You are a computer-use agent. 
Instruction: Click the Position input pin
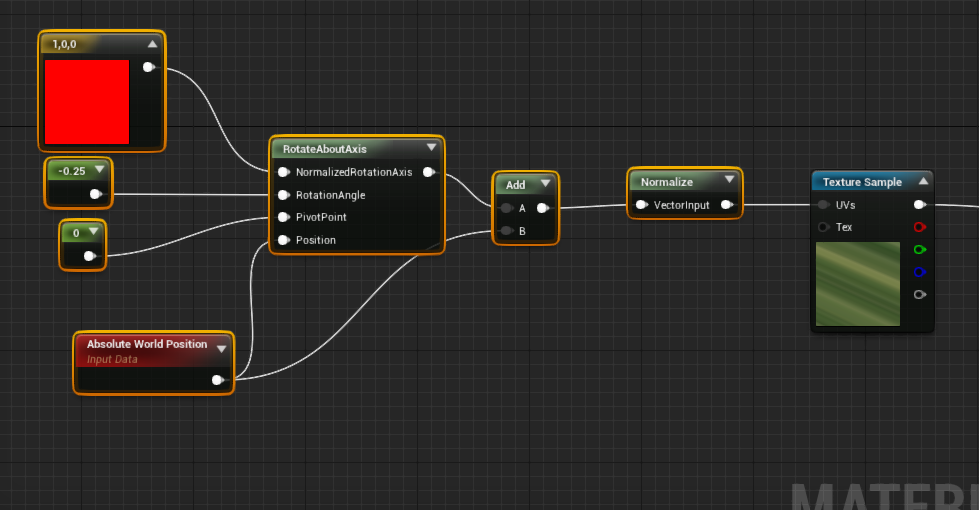[x=283, y=240]
